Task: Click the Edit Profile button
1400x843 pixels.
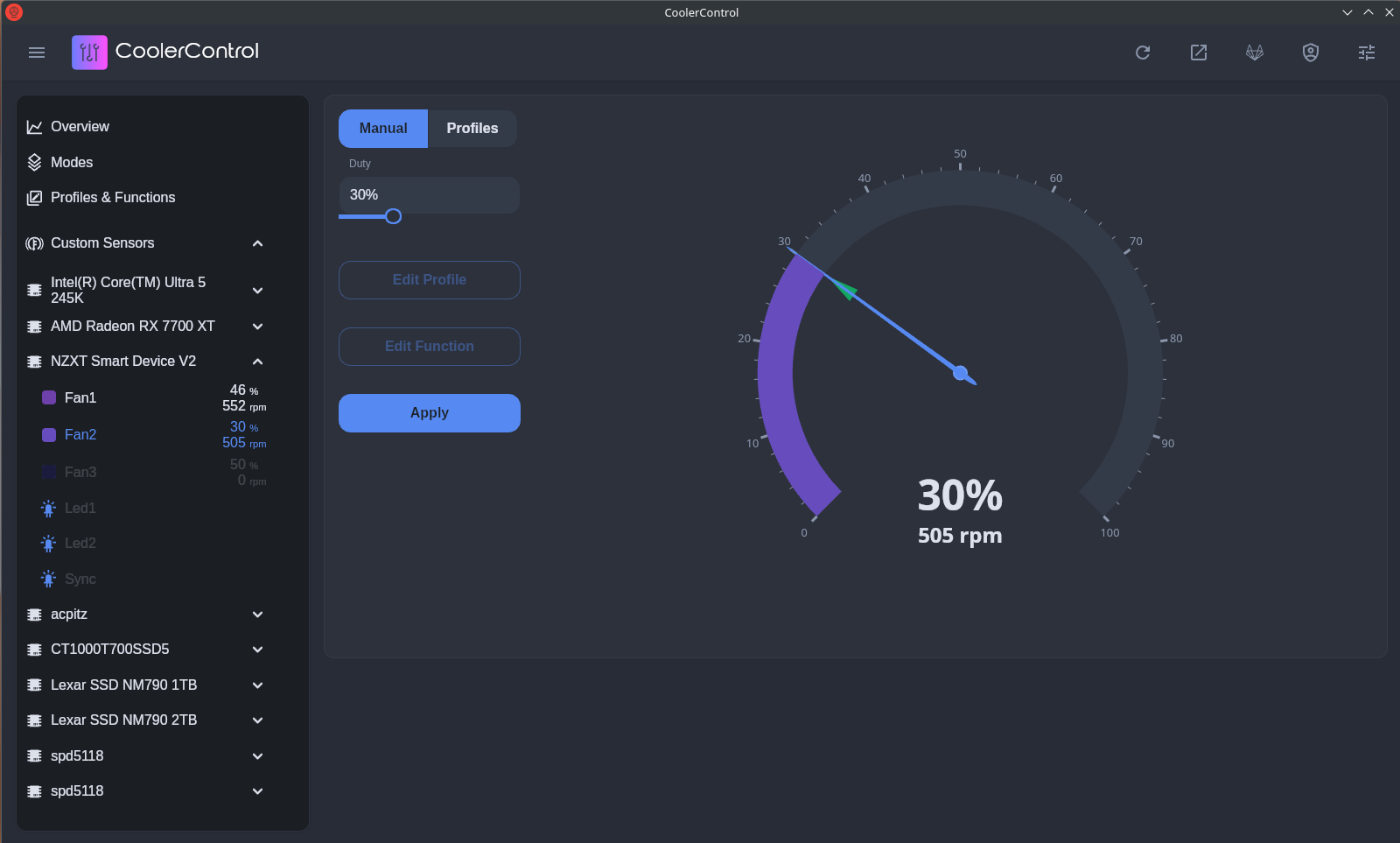Action: [x=430, y=280]
